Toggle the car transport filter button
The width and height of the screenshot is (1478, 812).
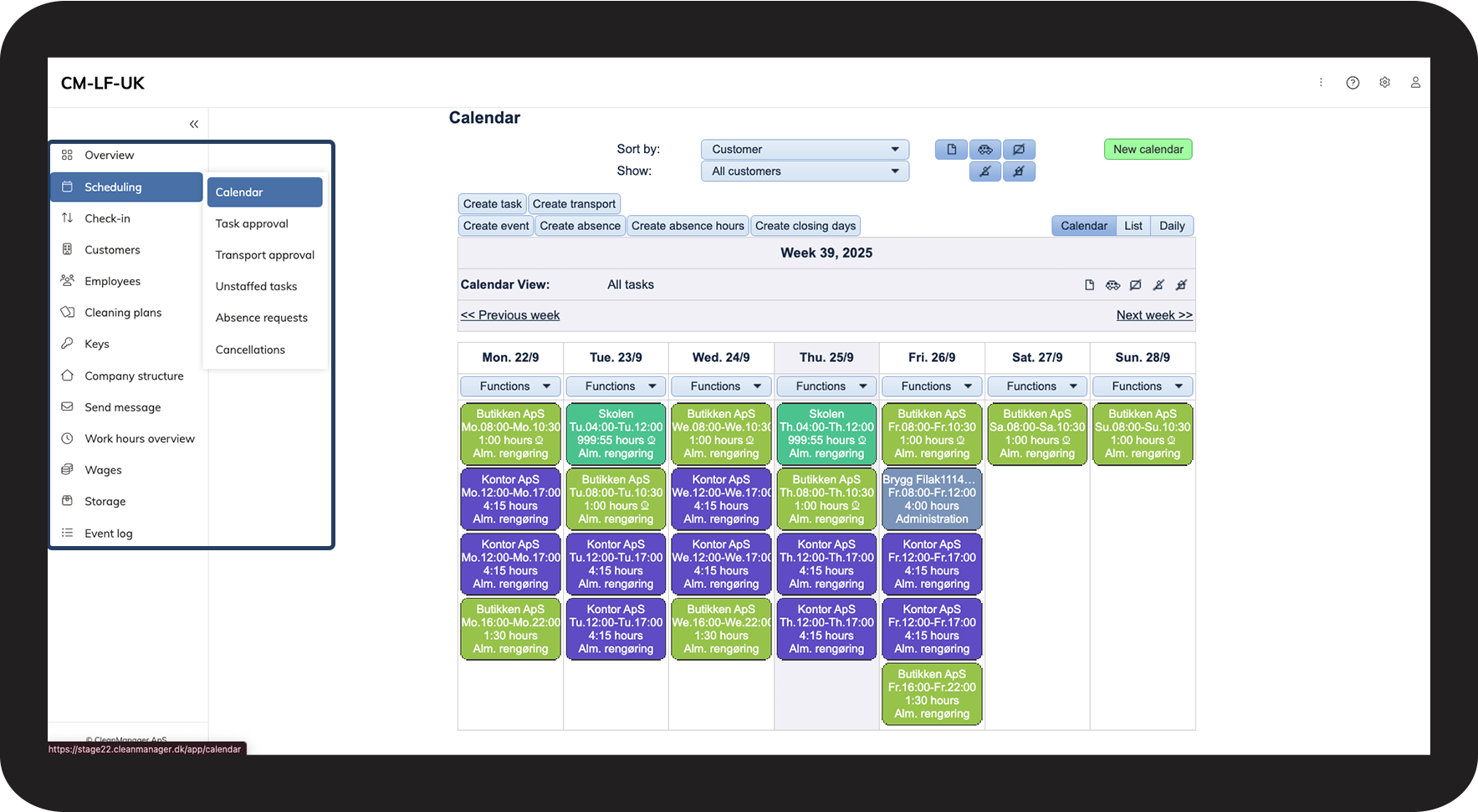coord(985,150)
